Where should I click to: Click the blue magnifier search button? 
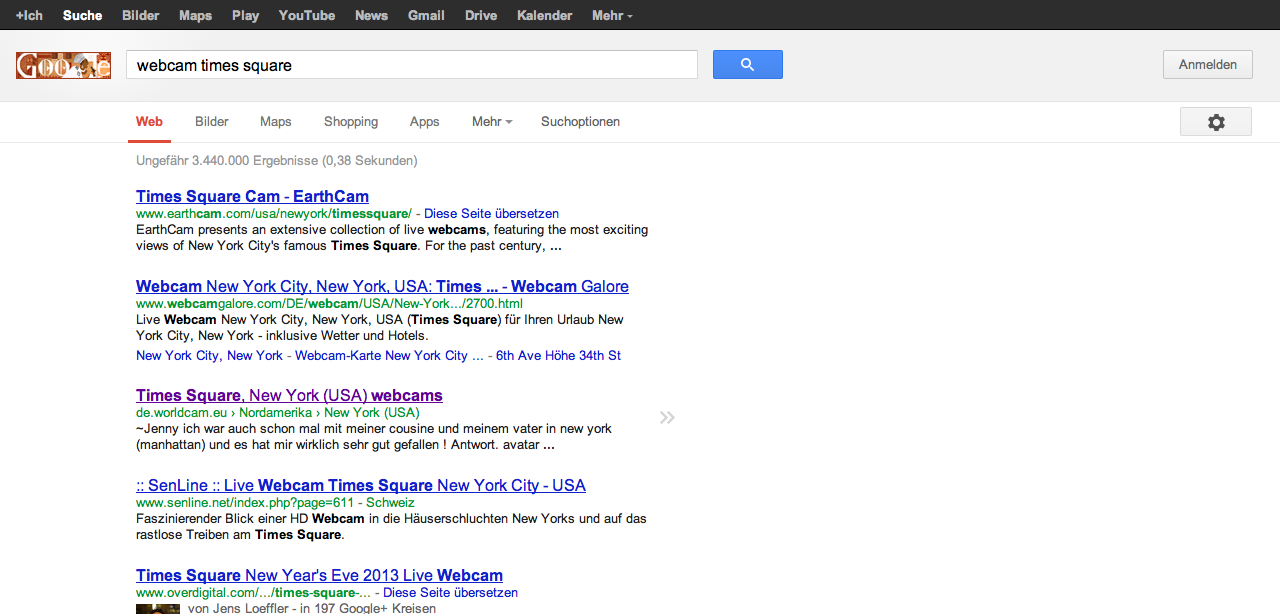pos(747,65)
